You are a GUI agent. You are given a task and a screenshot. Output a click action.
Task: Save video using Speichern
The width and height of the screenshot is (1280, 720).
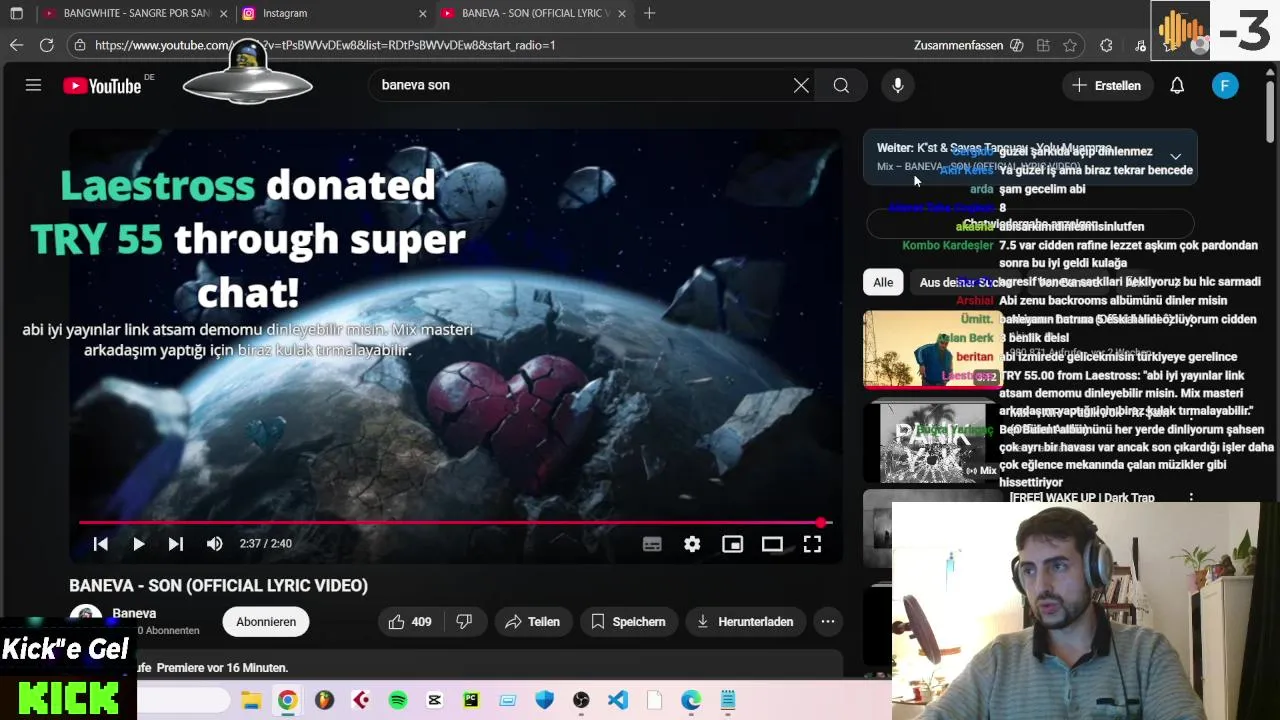point(628,621)
